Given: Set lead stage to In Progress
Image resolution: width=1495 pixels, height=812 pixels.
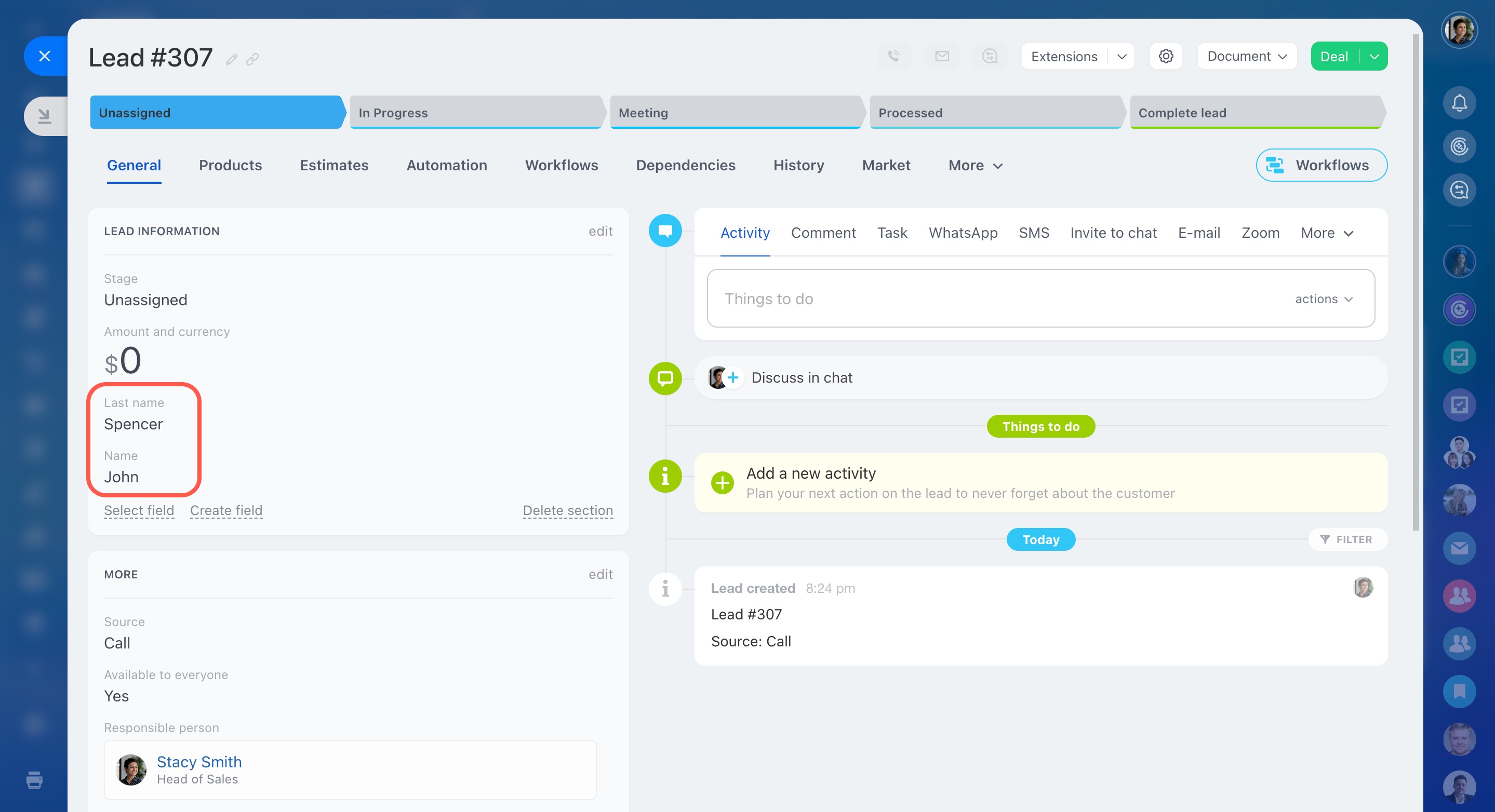Looking at the screenshot, I should [x=476, y=113].
